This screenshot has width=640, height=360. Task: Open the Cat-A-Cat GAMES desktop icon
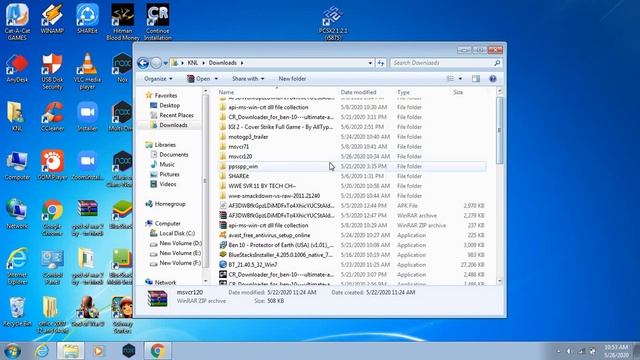tap(17, 22)
